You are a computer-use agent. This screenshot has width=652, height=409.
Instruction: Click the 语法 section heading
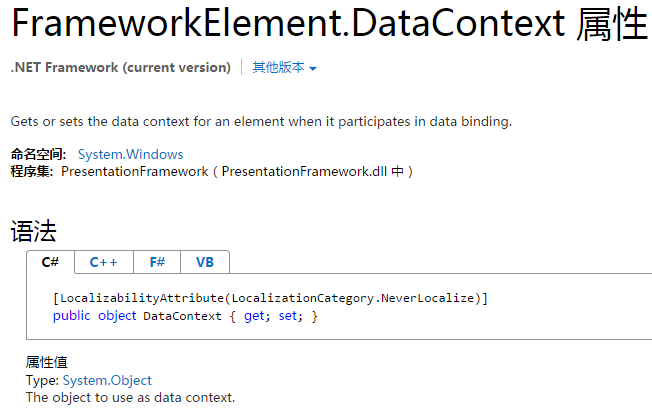[x=33, y=231]
